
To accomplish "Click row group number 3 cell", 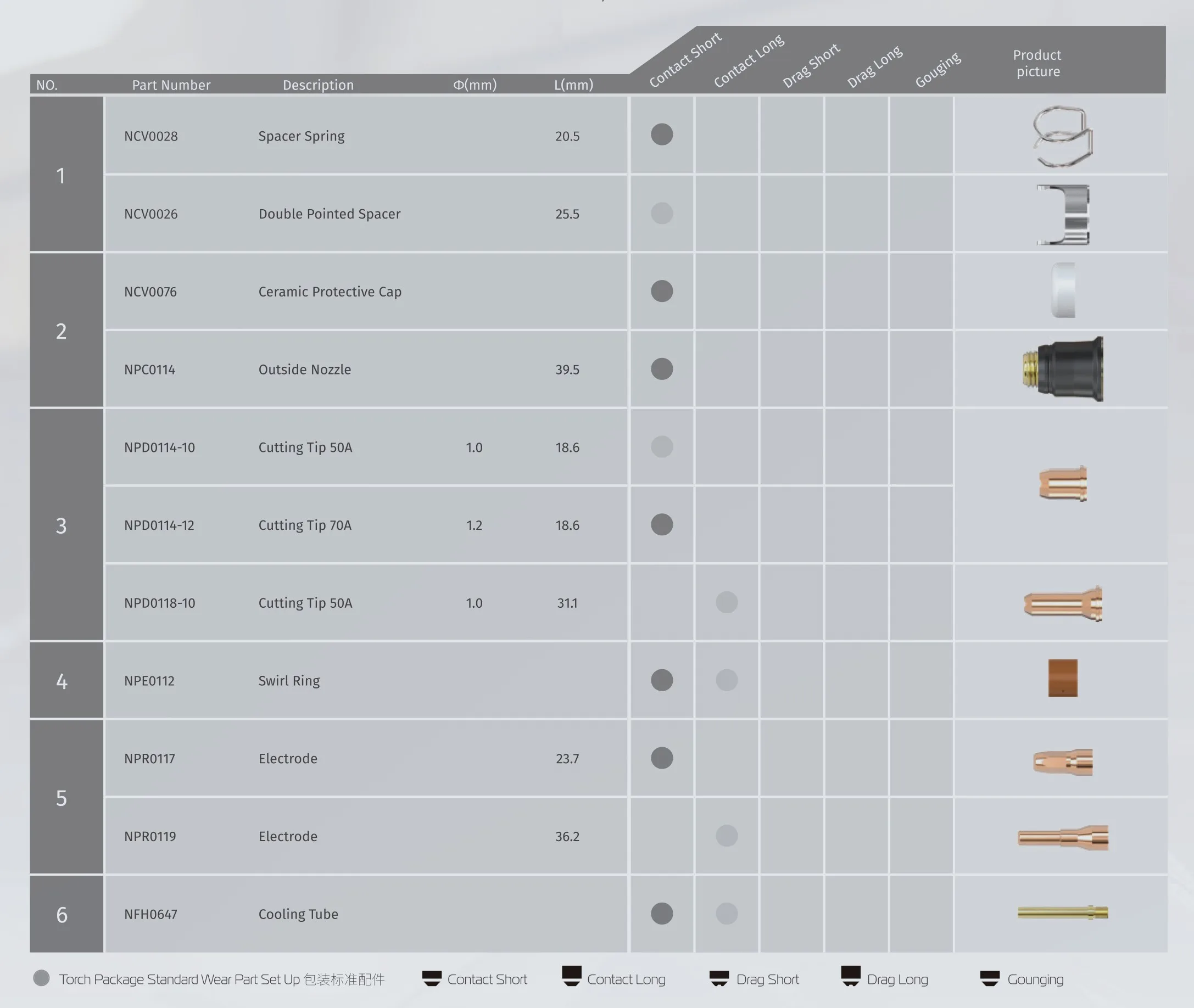I will pyautogui.click(x=61, y=525).
